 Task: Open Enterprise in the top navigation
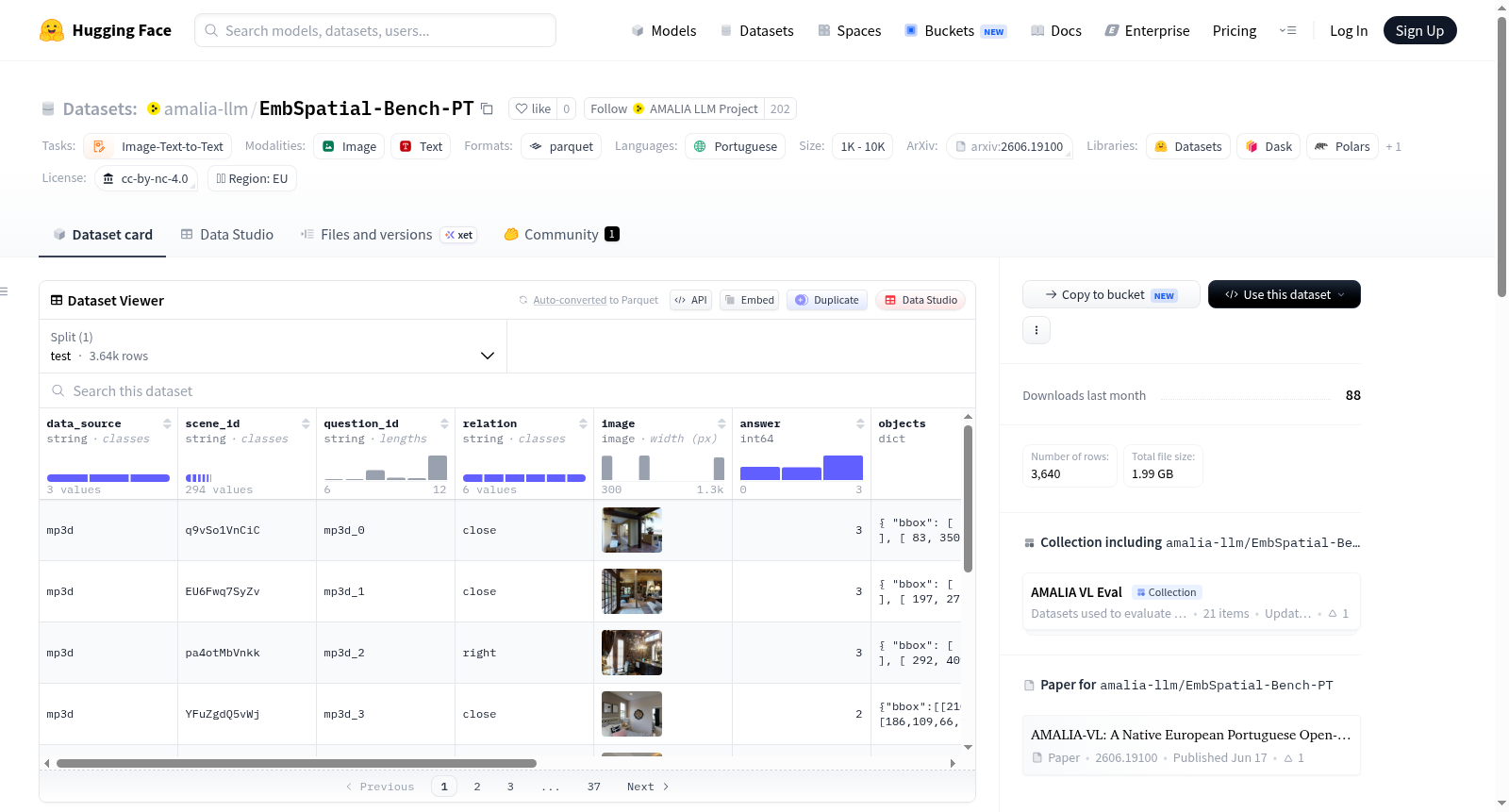point(1147,30)
